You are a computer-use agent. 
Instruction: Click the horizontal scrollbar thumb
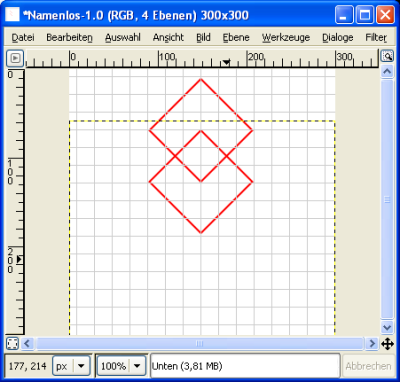pyautogui.click(x=199, y=343)
